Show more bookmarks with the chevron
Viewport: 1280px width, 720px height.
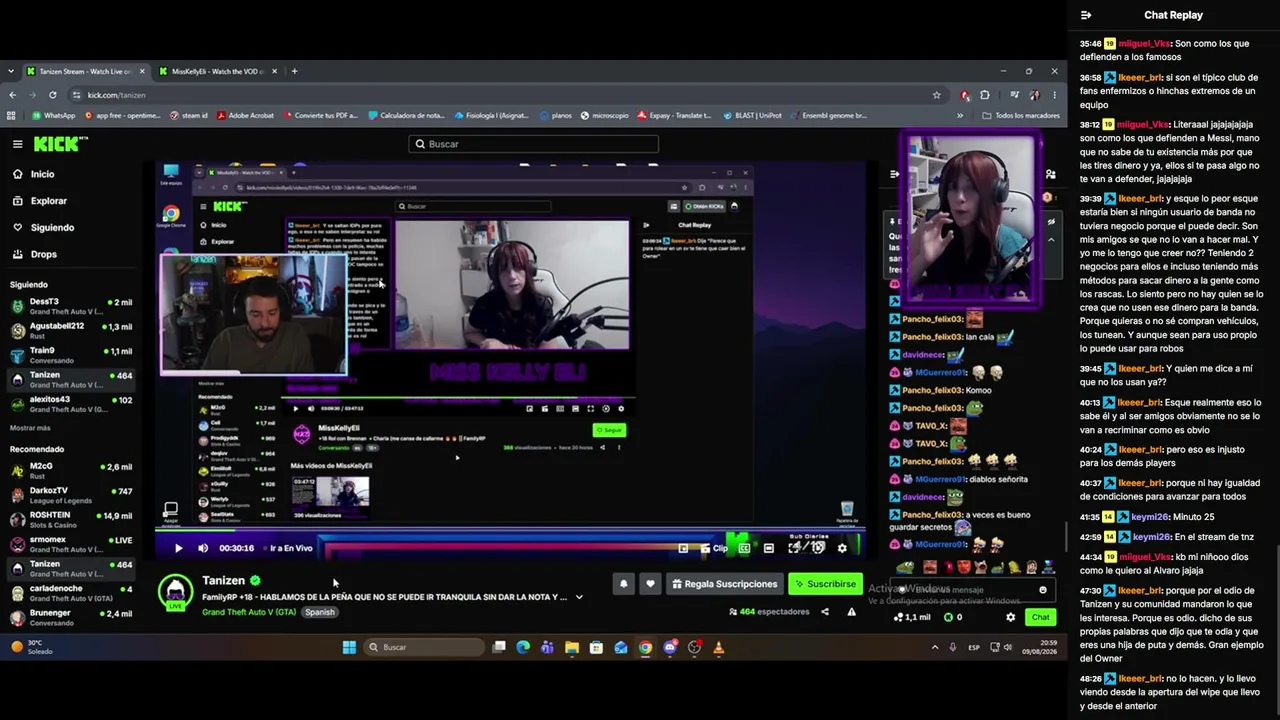click(x=960, y=115)
